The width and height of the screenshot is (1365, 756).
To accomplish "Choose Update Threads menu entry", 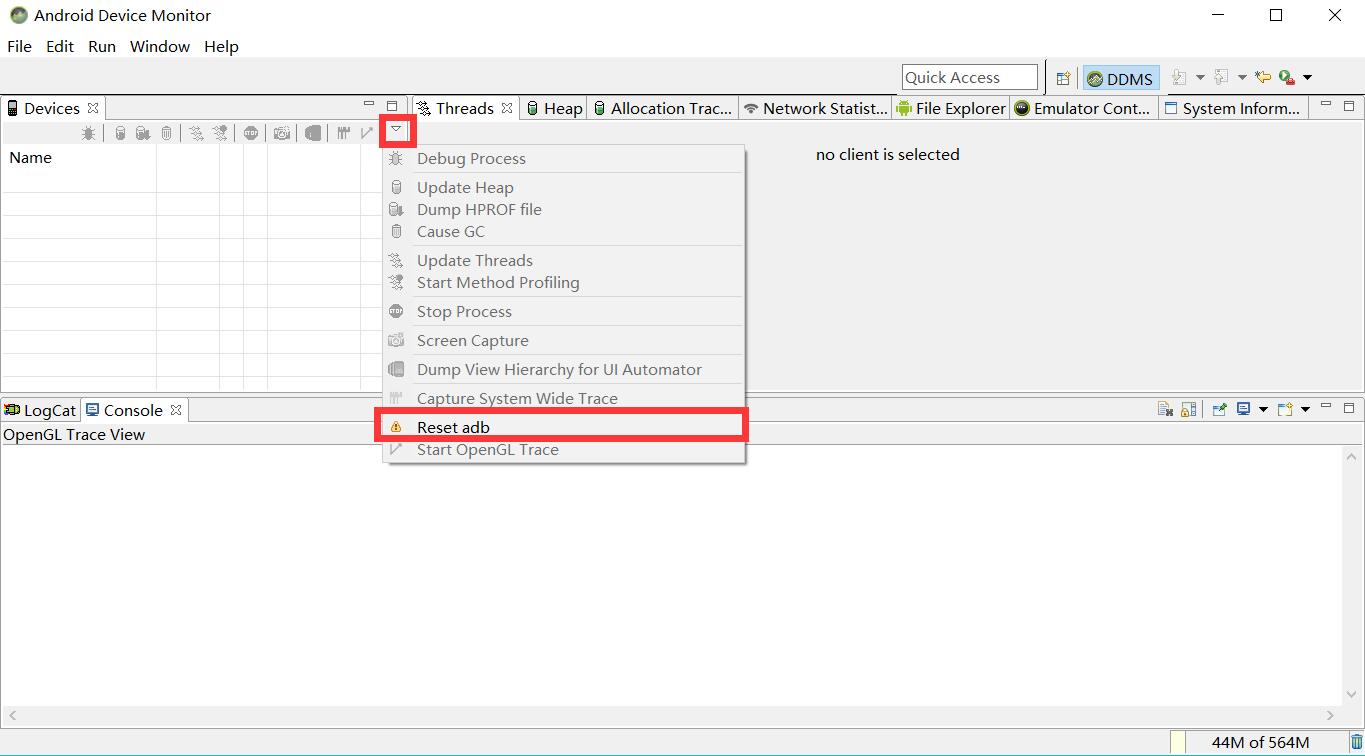I will [x=564, y=260].
